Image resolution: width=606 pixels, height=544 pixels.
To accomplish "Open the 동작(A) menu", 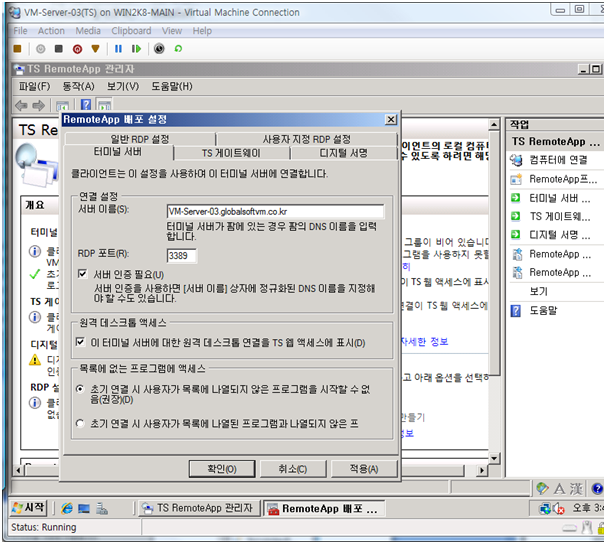I will point(78,86).
